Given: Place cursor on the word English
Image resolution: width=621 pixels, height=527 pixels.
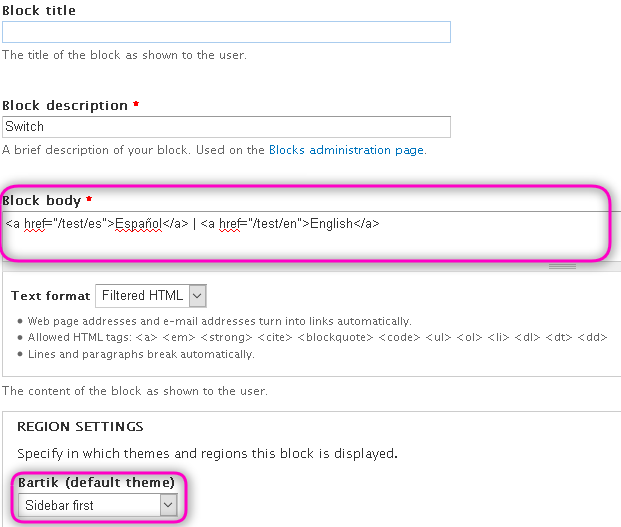Looking at the screenshot, I should tap(331, 224).
